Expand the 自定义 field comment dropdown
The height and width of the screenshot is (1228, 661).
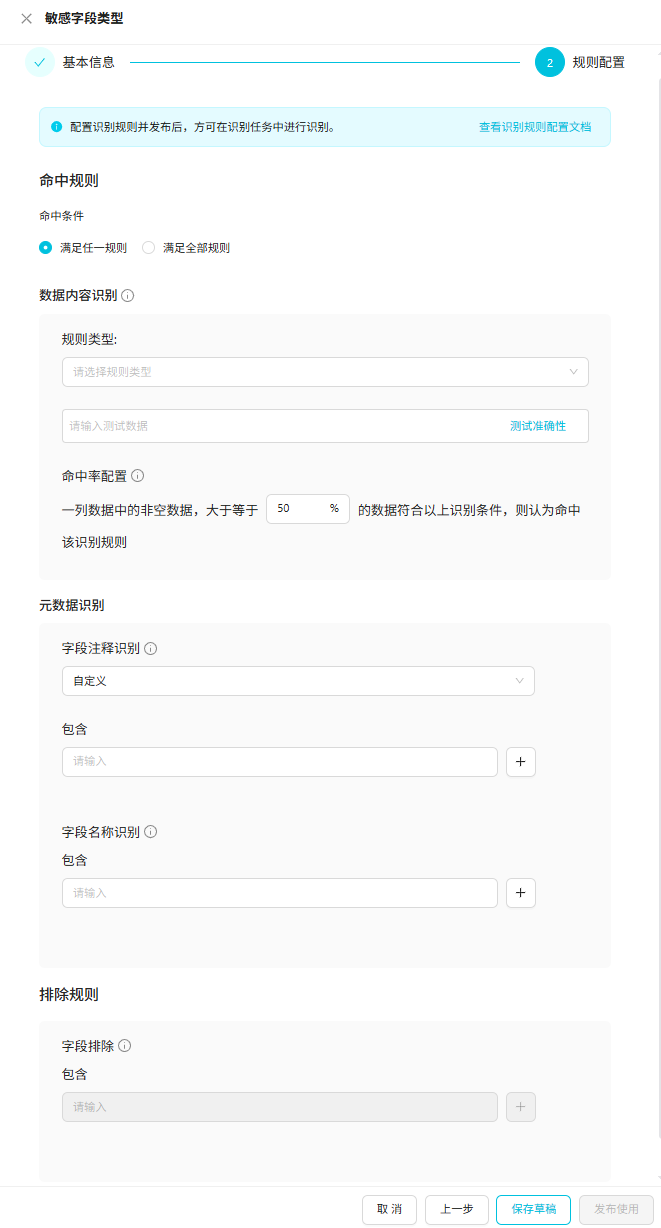click(298, 681)
